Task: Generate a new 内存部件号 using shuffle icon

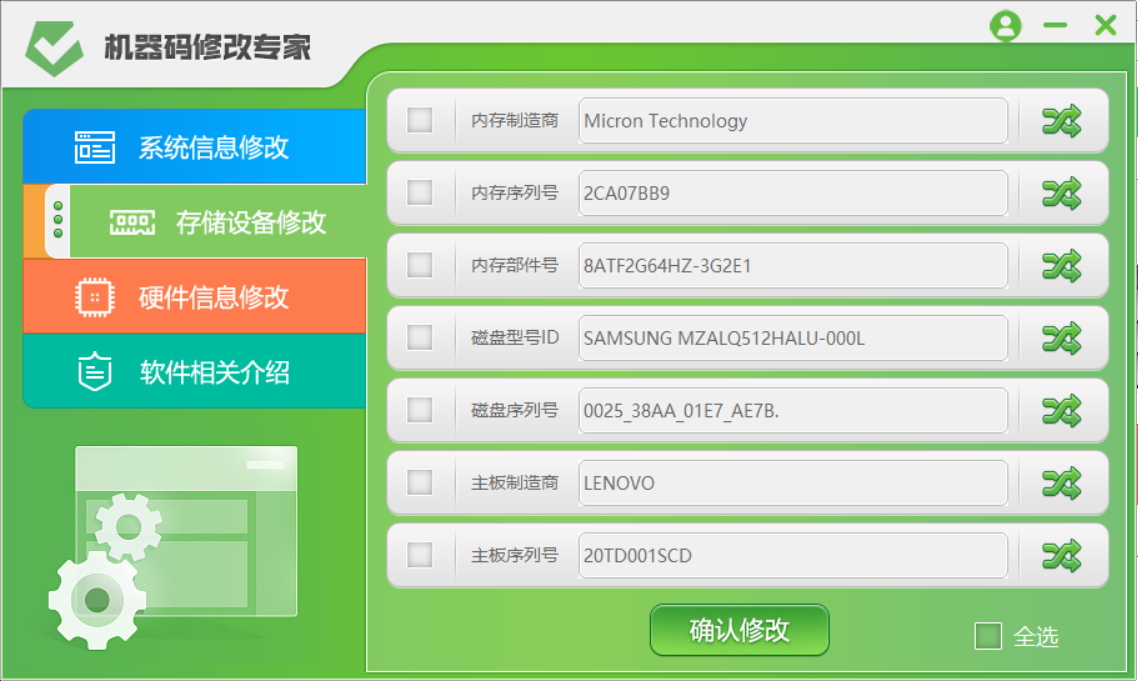Action: (x=1063, y=266)
